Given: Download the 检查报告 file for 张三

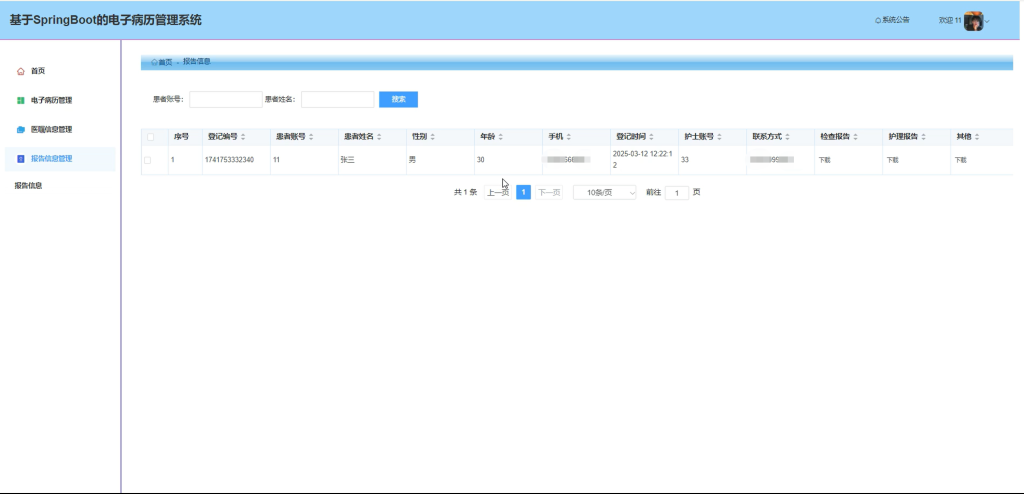Looking at the screenshot, I should click(824, 160).
